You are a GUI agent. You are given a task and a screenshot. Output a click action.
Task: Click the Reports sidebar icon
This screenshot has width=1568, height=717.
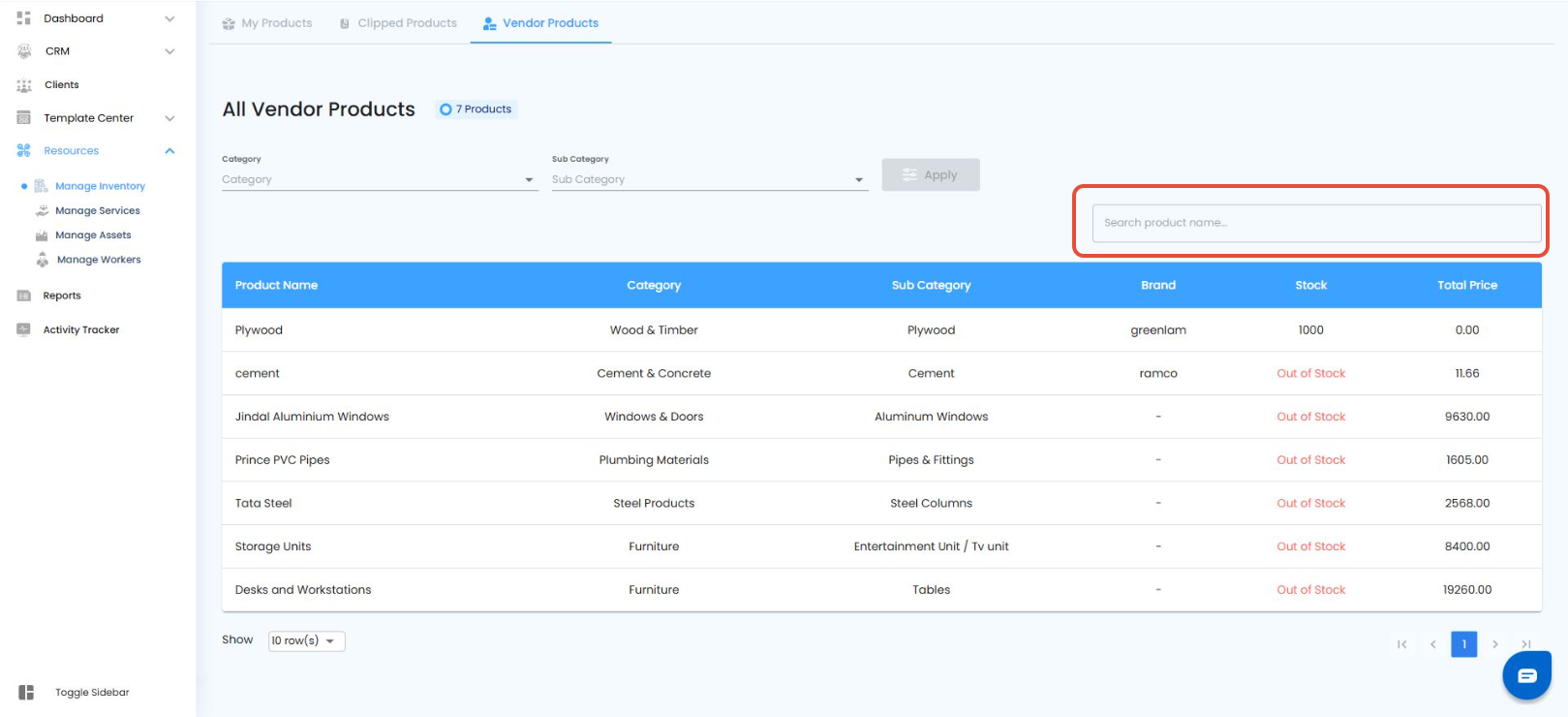(24, 296)
